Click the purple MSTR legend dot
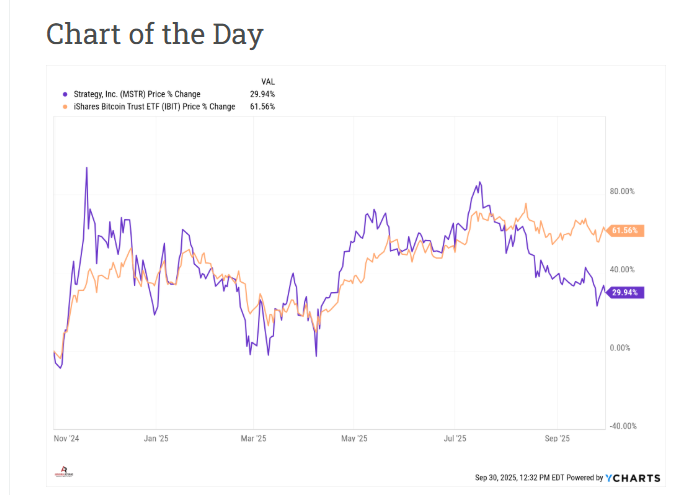The height and width of the screenshot is (495, 693). pos(65,94)
